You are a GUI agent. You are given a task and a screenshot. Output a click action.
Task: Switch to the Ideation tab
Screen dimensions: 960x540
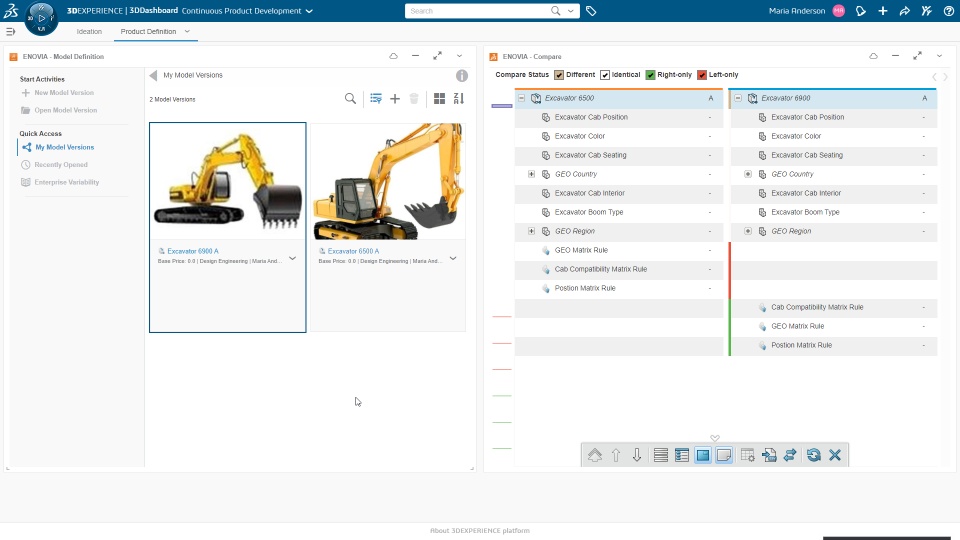(89, 31)
